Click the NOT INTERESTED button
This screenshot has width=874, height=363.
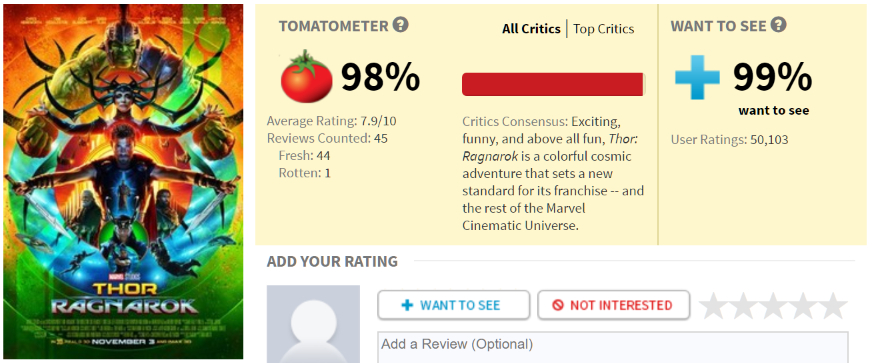[614, 305]
